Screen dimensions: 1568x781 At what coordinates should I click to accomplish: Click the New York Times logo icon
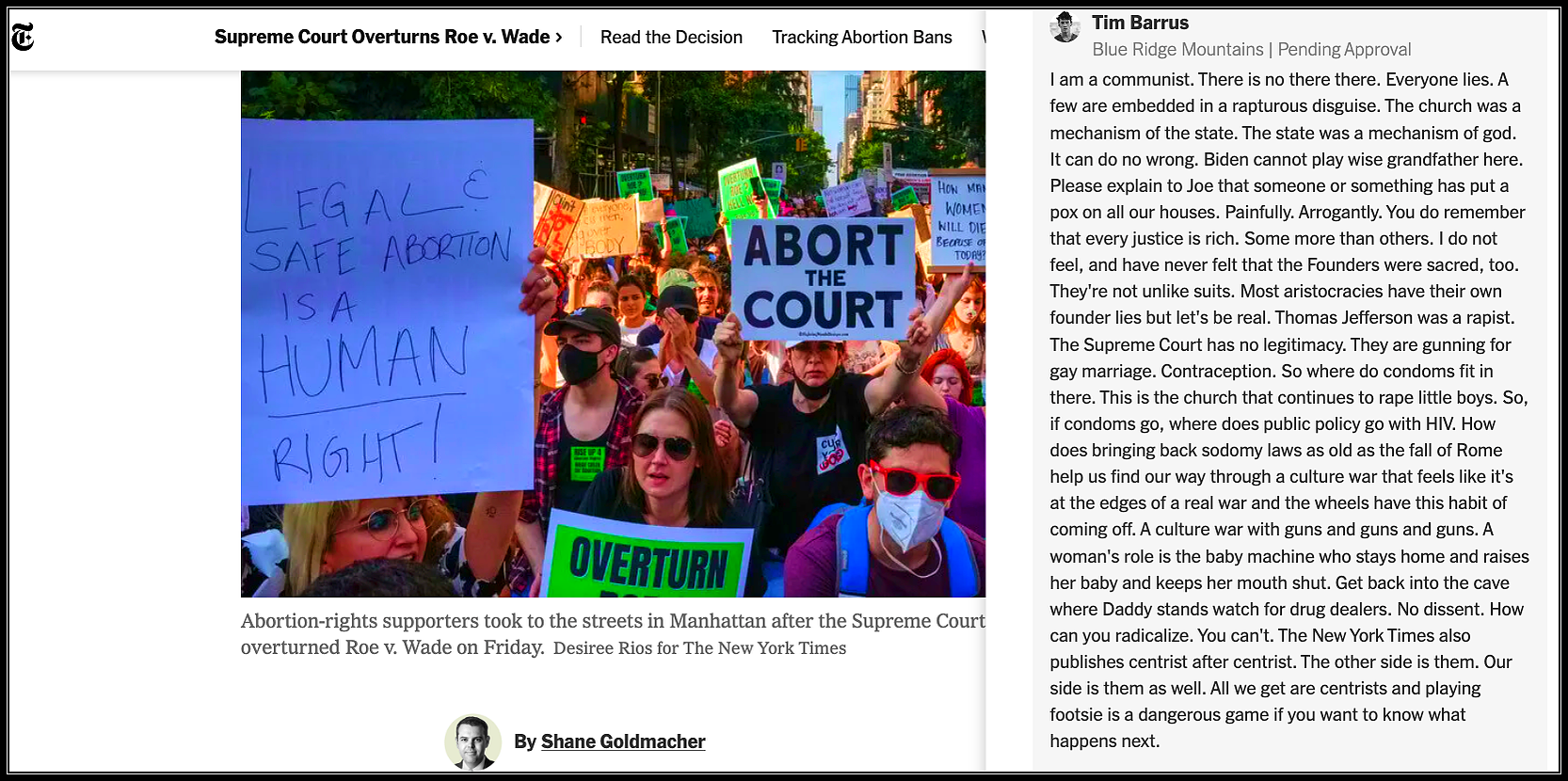tap(23, 37)
